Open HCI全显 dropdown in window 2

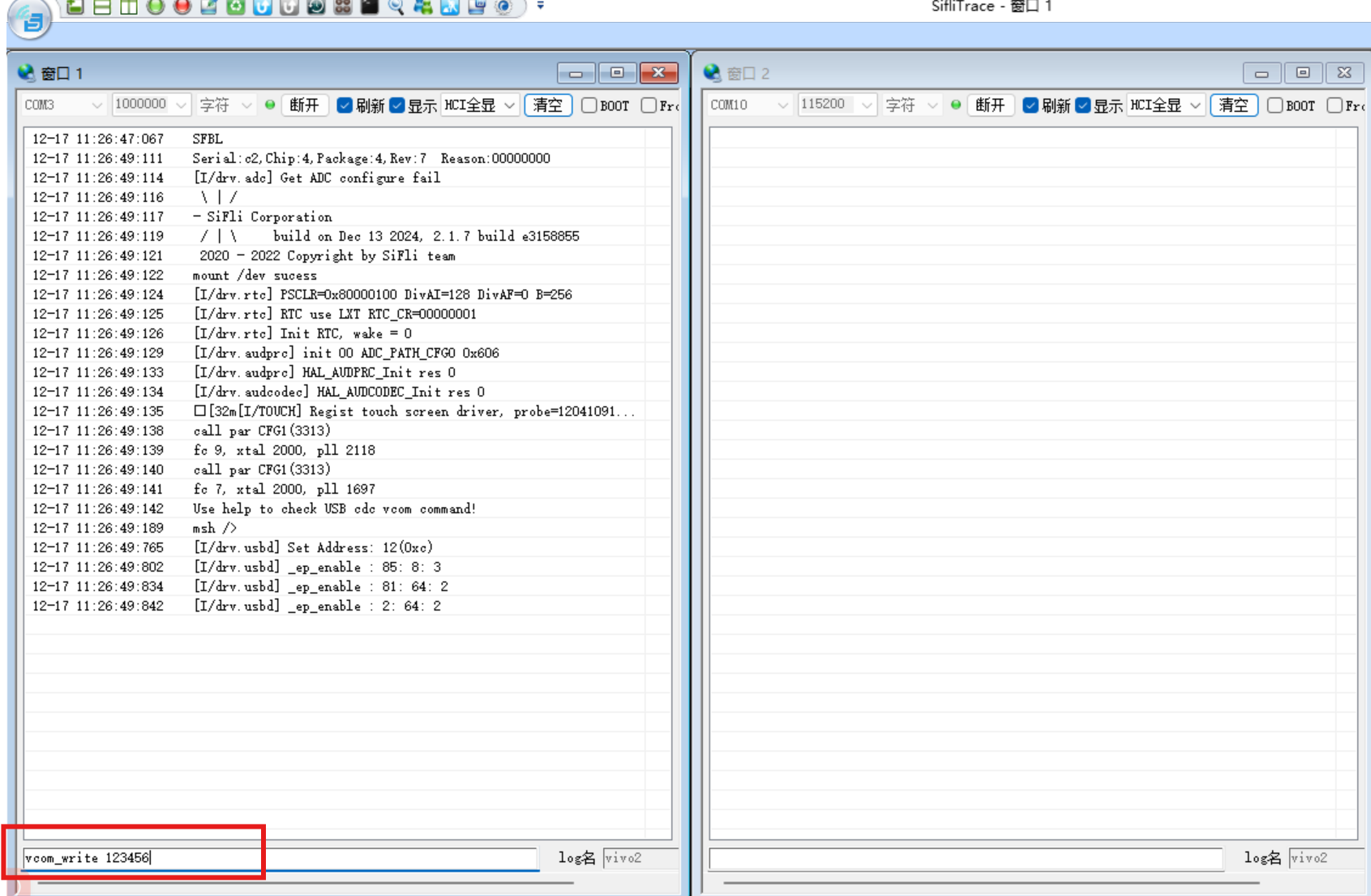coord(1165,105)
